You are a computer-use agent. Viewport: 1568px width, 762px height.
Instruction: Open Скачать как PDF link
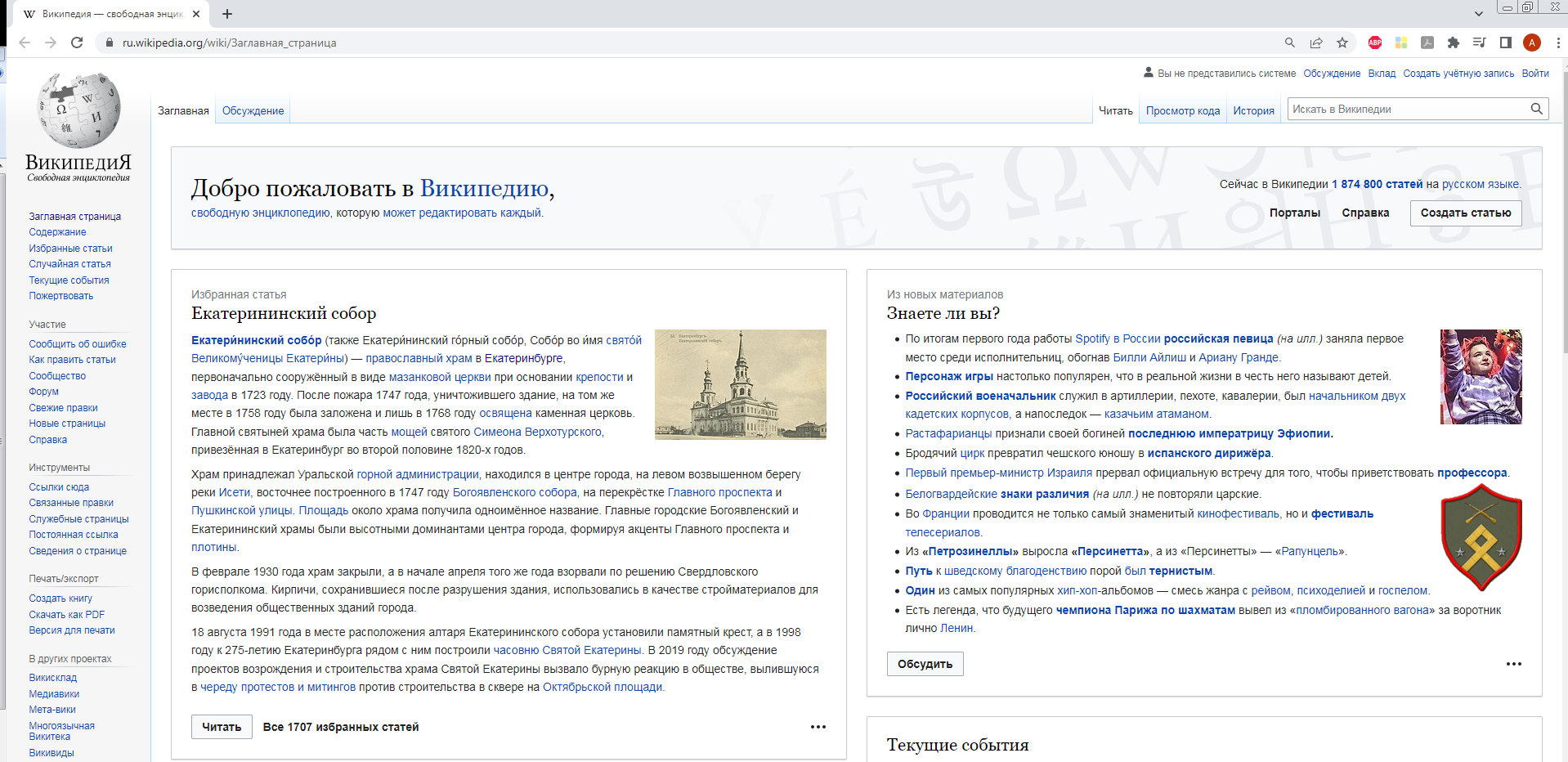(x=67, y=615)
